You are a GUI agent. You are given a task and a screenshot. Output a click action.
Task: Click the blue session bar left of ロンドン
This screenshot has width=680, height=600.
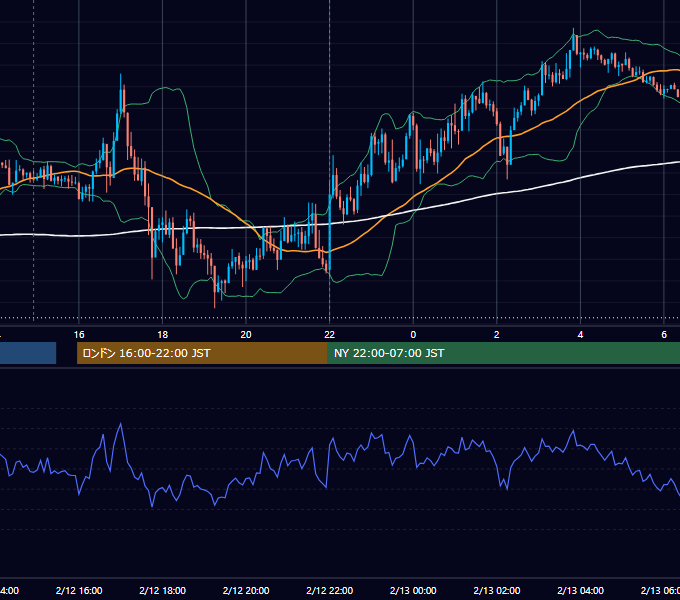point(28,353)
